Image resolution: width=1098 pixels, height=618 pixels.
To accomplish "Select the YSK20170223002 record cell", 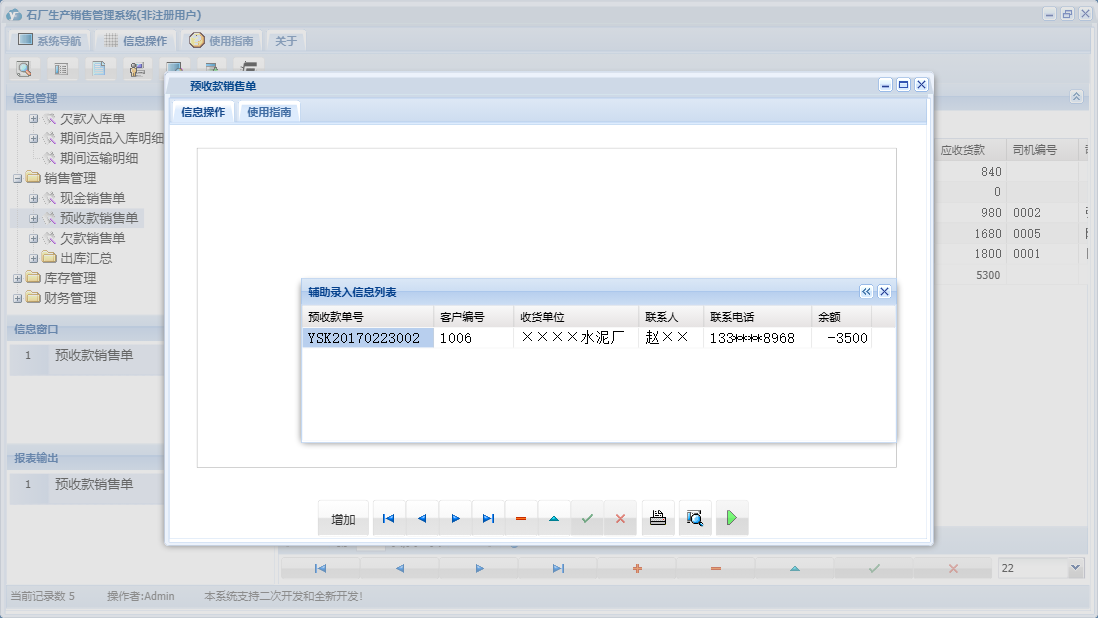I will click(x=368, y=338).
